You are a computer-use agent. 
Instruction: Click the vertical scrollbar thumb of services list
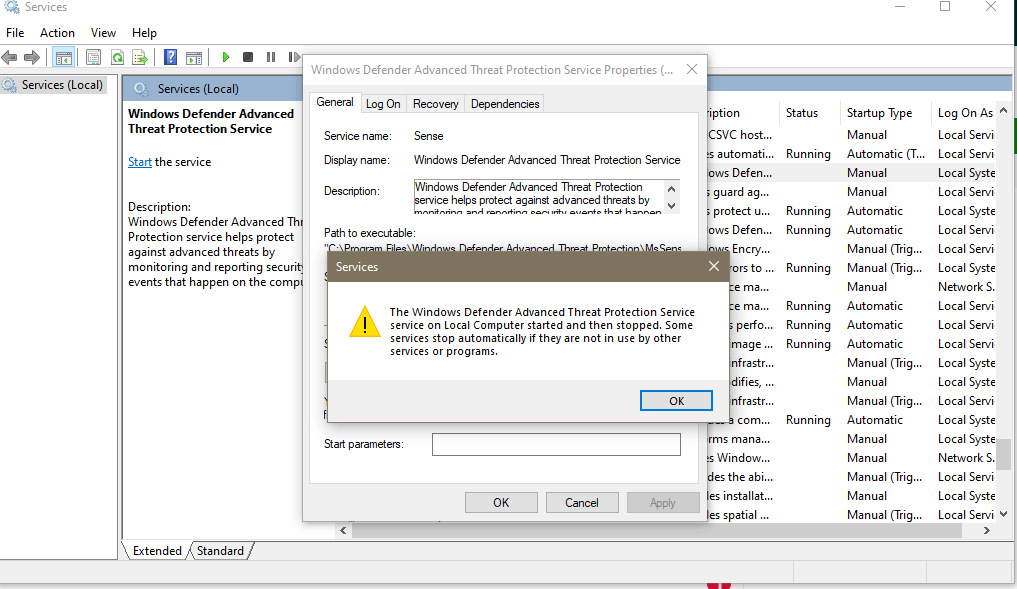click(x=1003, y=454)
